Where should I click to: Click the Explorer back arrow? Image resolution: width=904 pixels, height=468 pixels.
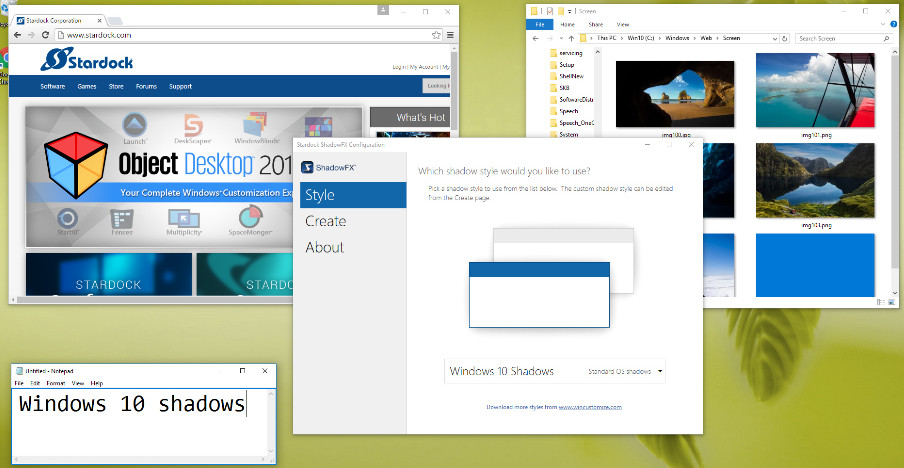tap(536, 39)
